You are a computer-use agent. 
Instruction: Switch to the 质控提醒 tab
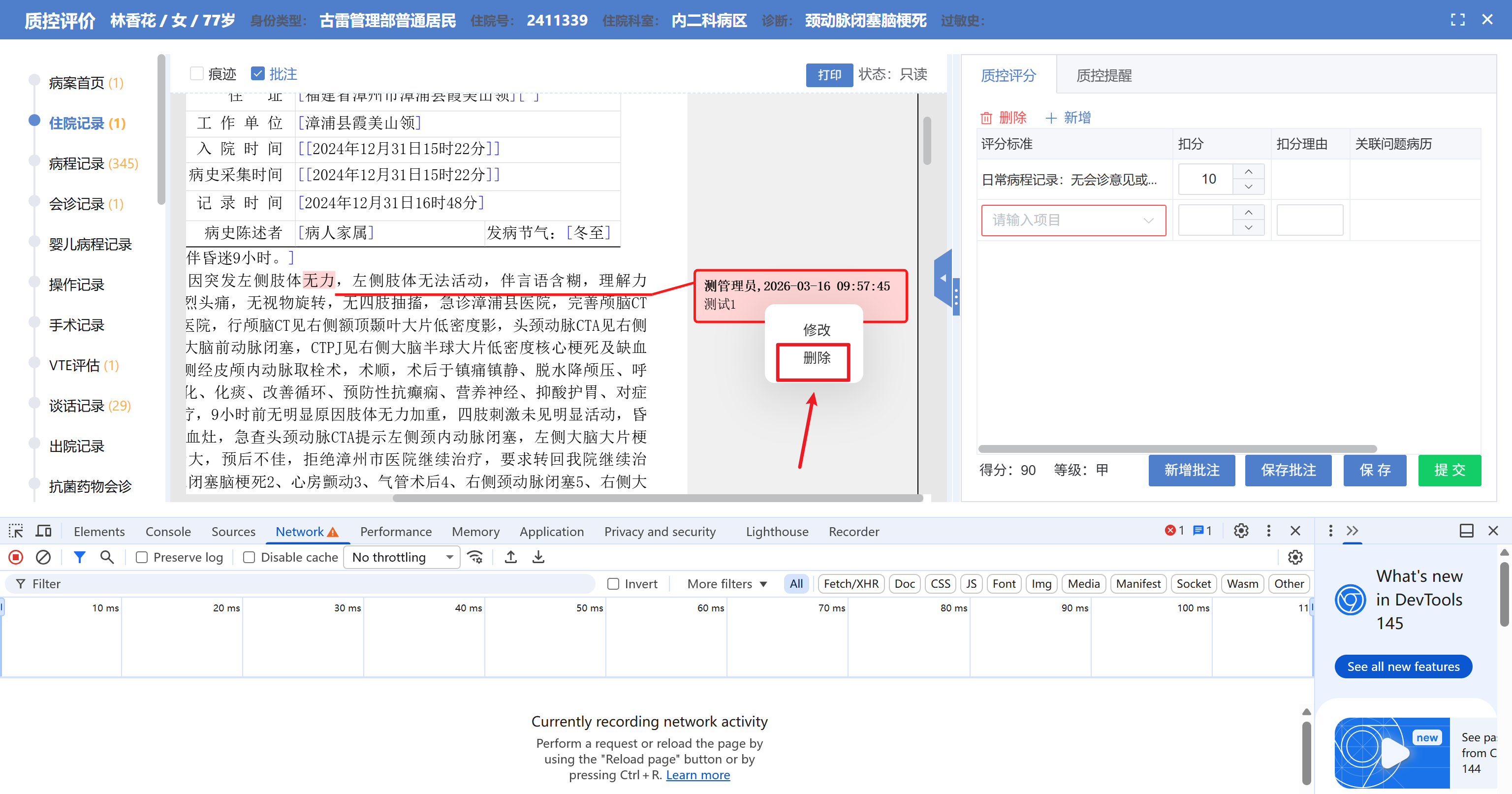point(1103,75)
